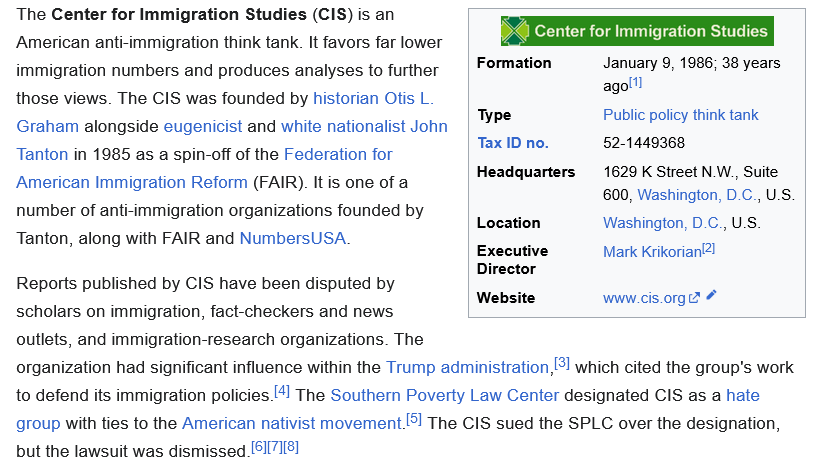Viewport: 814px width, 471px height.
Task: Click the bold Center for Immigration Studies text
Action: click(179, 14)
